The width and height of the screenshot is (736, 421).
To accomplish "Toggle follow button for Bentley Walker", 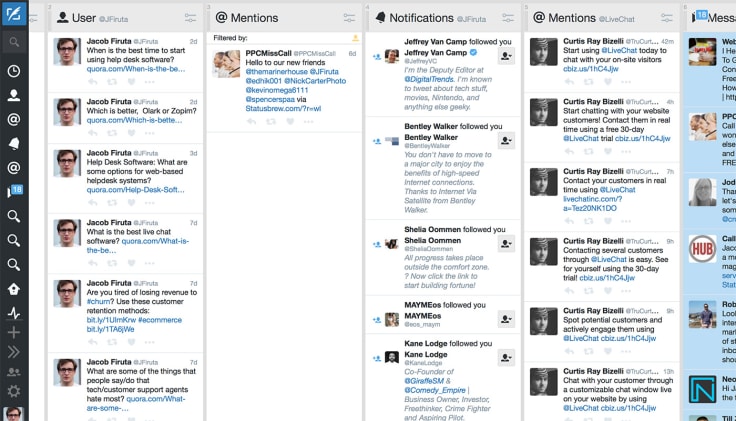I will pyautogui.click(x=506, y=140).
